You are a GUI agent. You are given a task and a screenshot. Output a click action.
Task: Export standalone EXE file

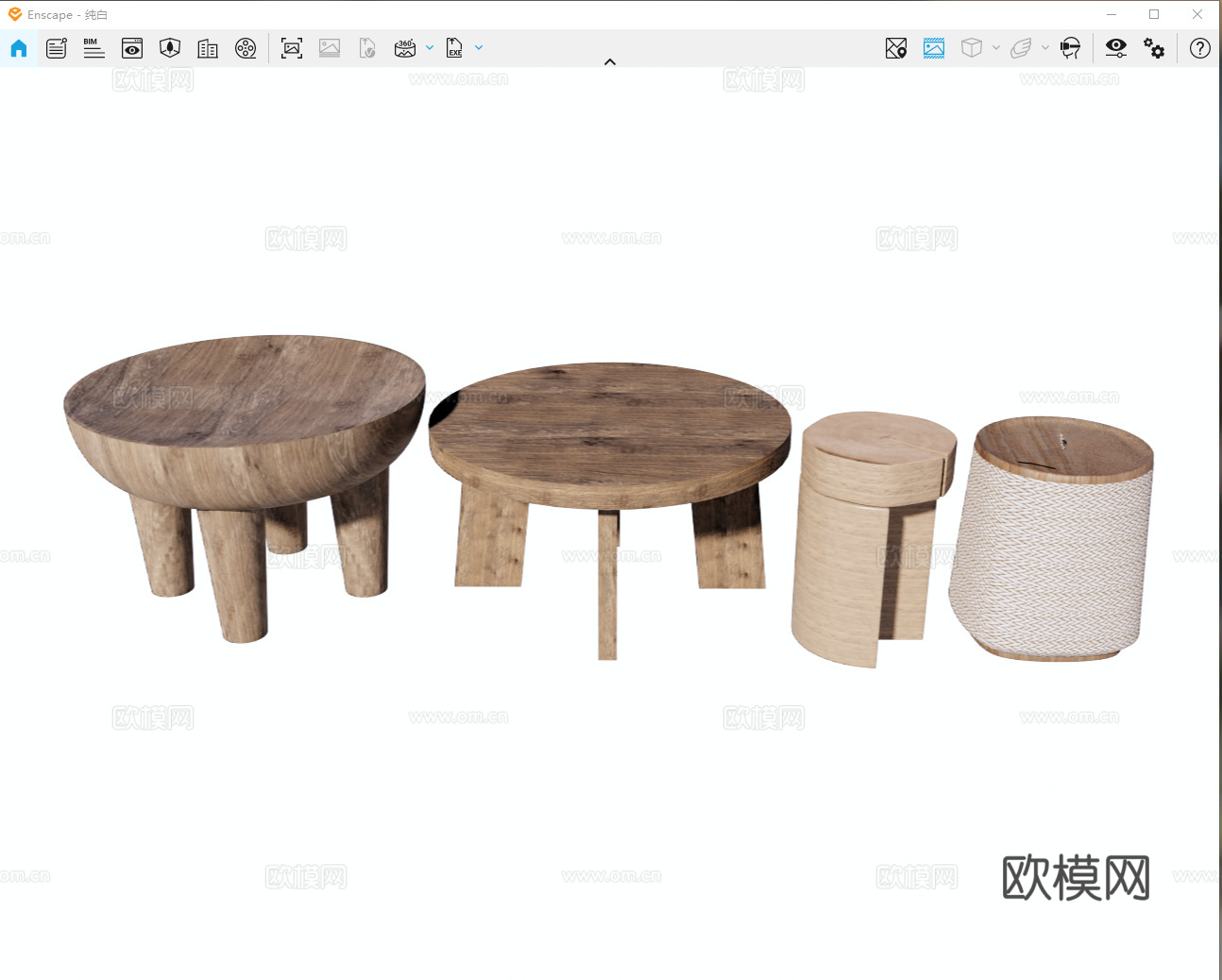[454, 48]
